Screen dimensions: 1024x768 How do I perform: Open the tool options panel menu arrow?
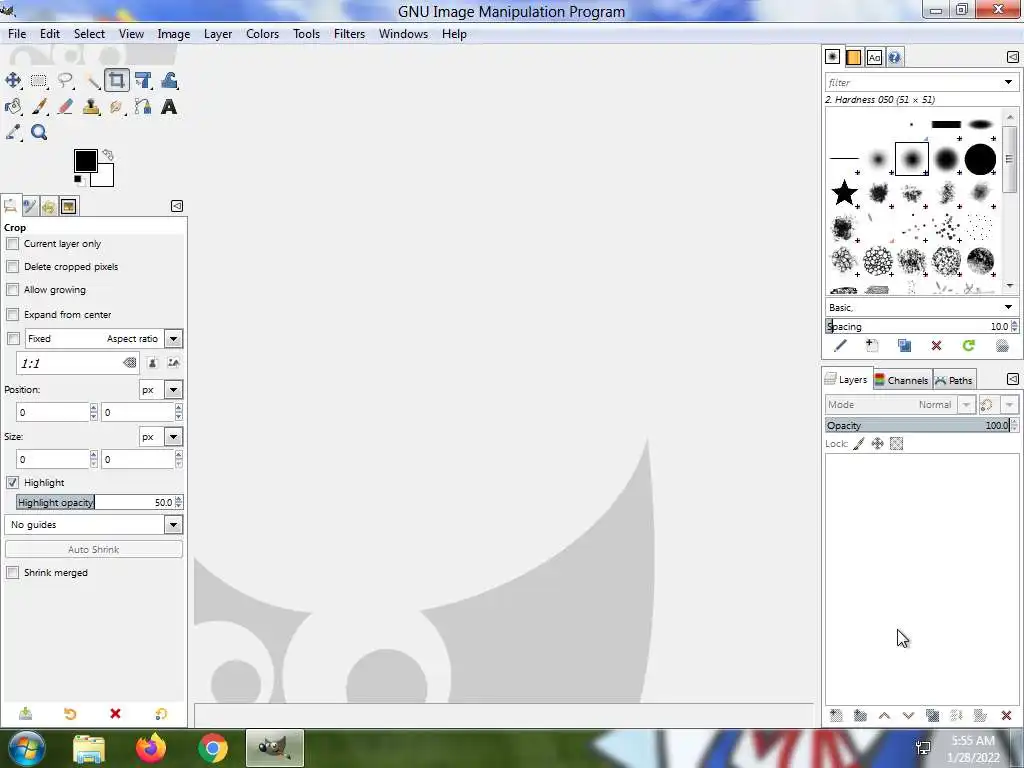pos(177,206)
